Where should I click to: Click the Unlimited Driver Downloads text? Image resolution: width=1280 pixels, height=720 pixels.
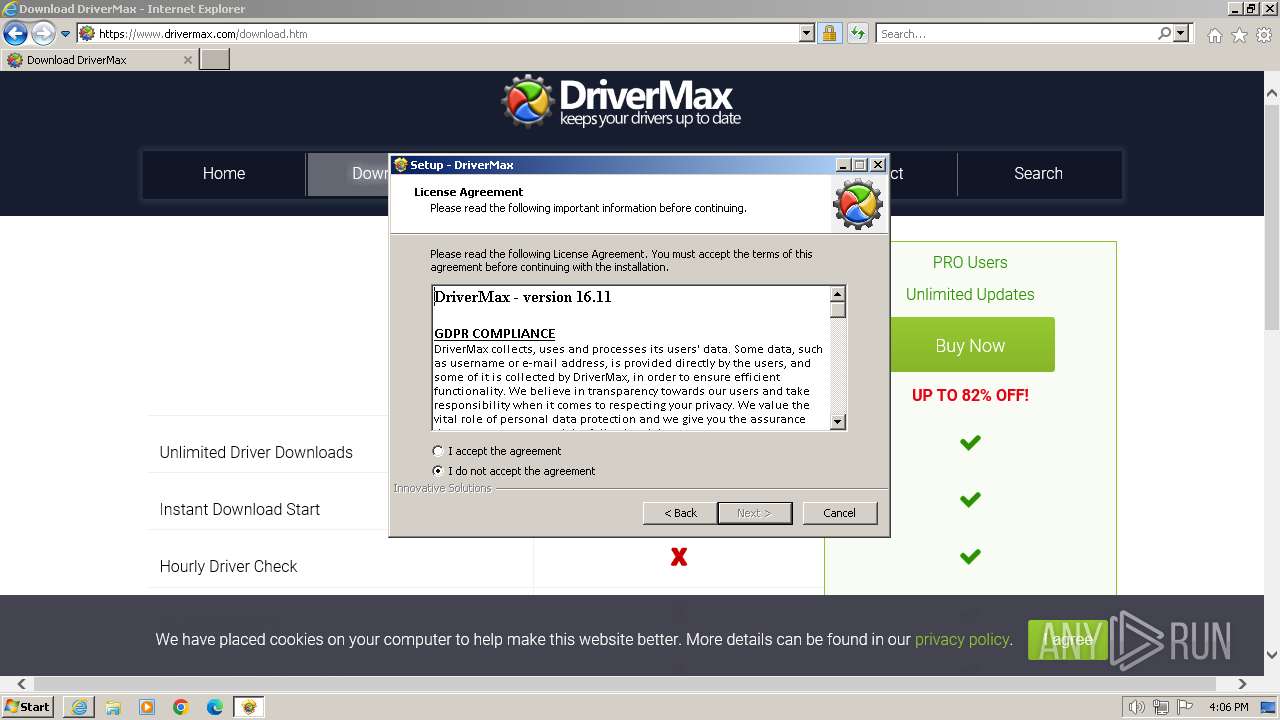256,452
